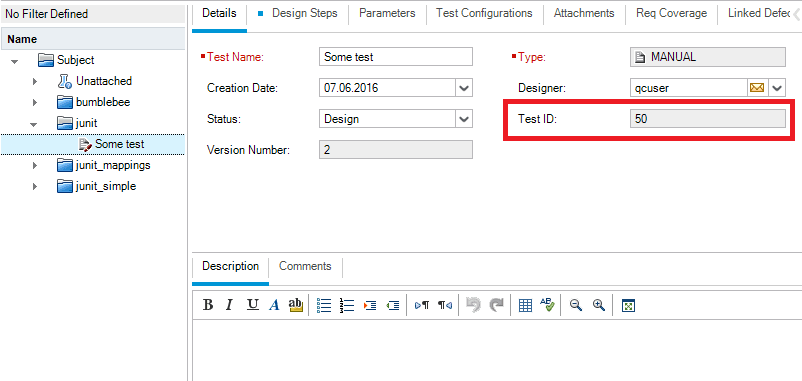
Task: Open the Req Coverage tab
Action: point(672,13)
